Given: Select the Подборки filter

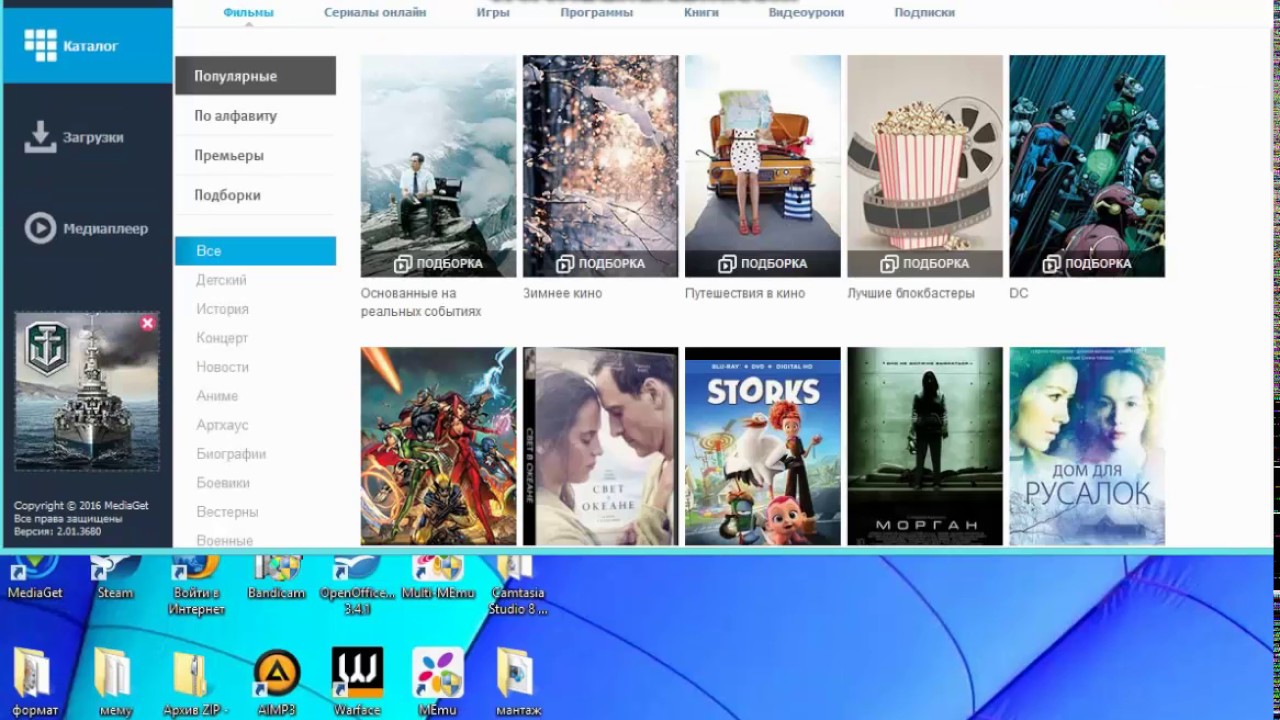Looking at the screenshot, I should tap(255, 195).
